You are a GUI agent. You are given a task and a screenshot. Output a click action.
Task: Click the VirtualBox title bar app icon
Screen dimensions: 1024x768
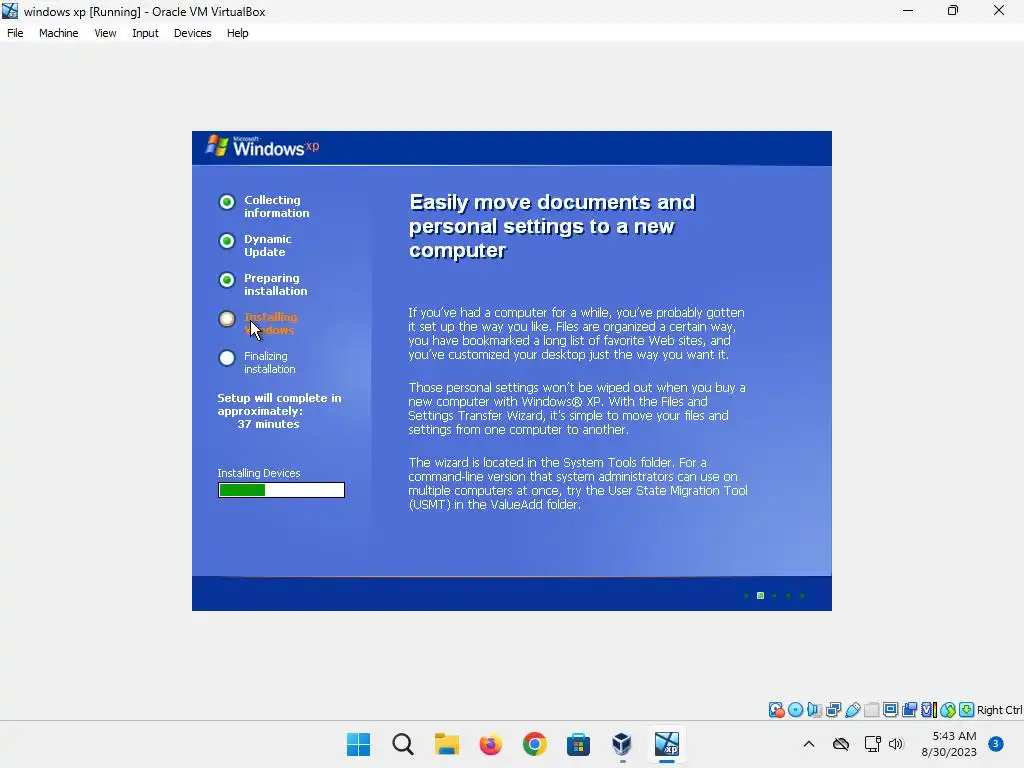click(10, 11)
